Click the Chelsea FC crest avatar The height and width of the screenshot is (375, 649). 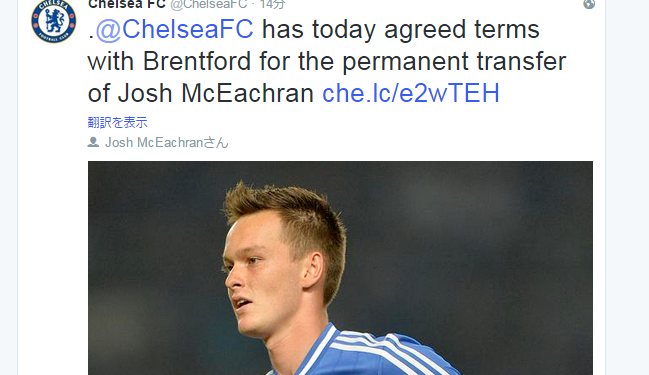point(54,21)
